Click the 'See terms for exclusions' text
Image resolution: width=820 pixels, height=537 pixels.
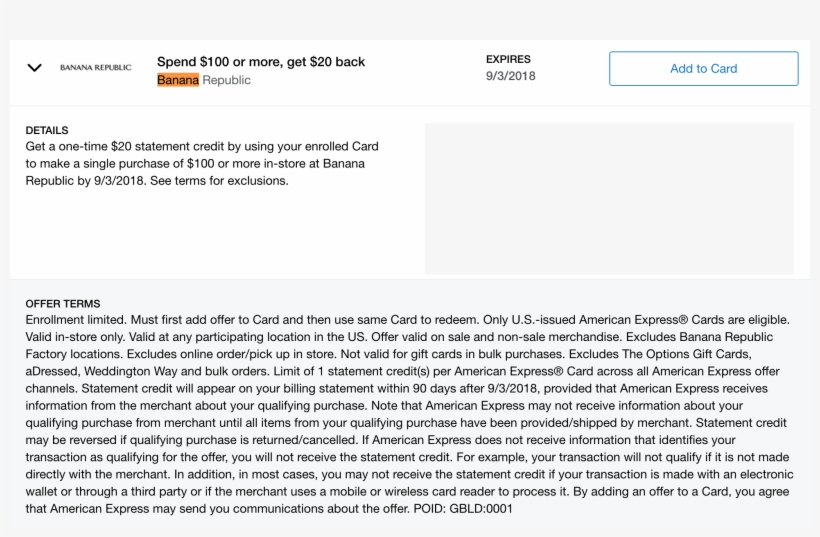click(x=218, y=181)
